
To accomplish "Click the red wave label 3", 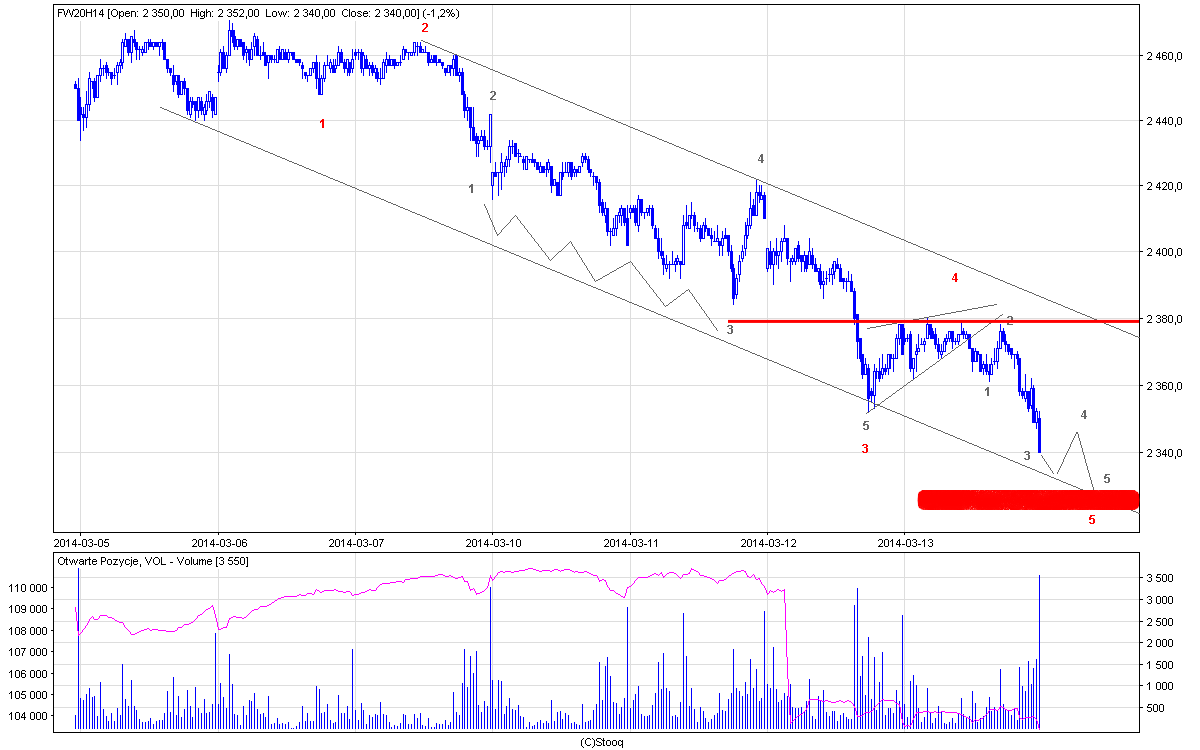I will pos(865,449).
